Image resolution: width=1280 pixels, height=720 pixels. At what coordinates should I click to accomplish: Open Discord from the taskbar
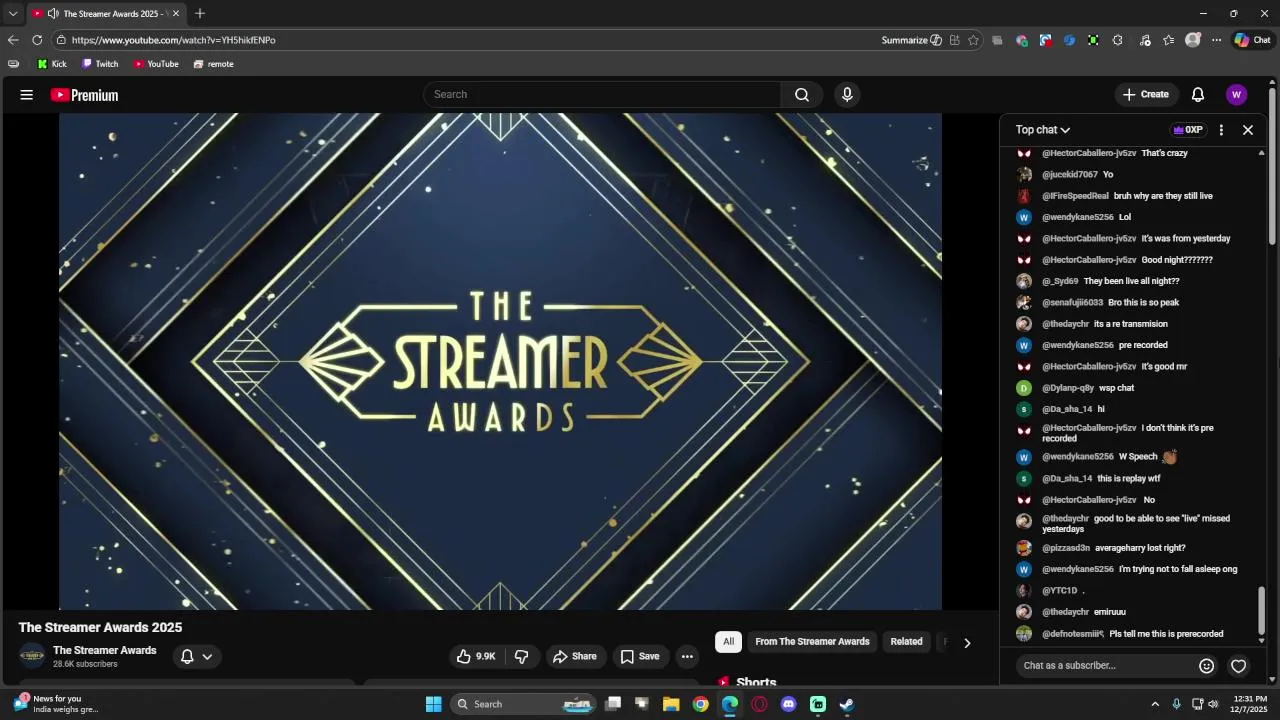pyautogui.click(x=789, y=704)
